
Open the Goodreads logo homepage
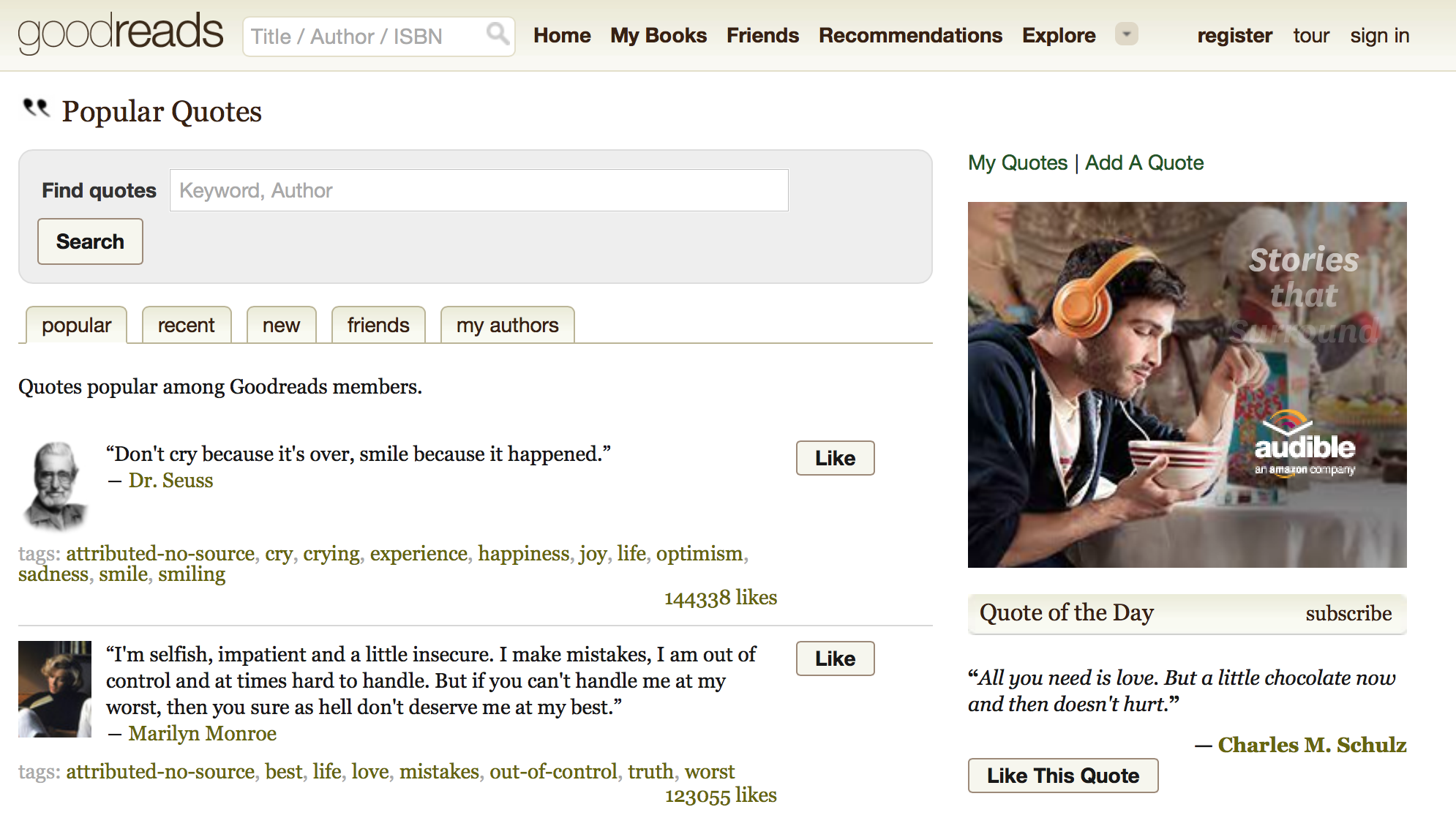121,33
